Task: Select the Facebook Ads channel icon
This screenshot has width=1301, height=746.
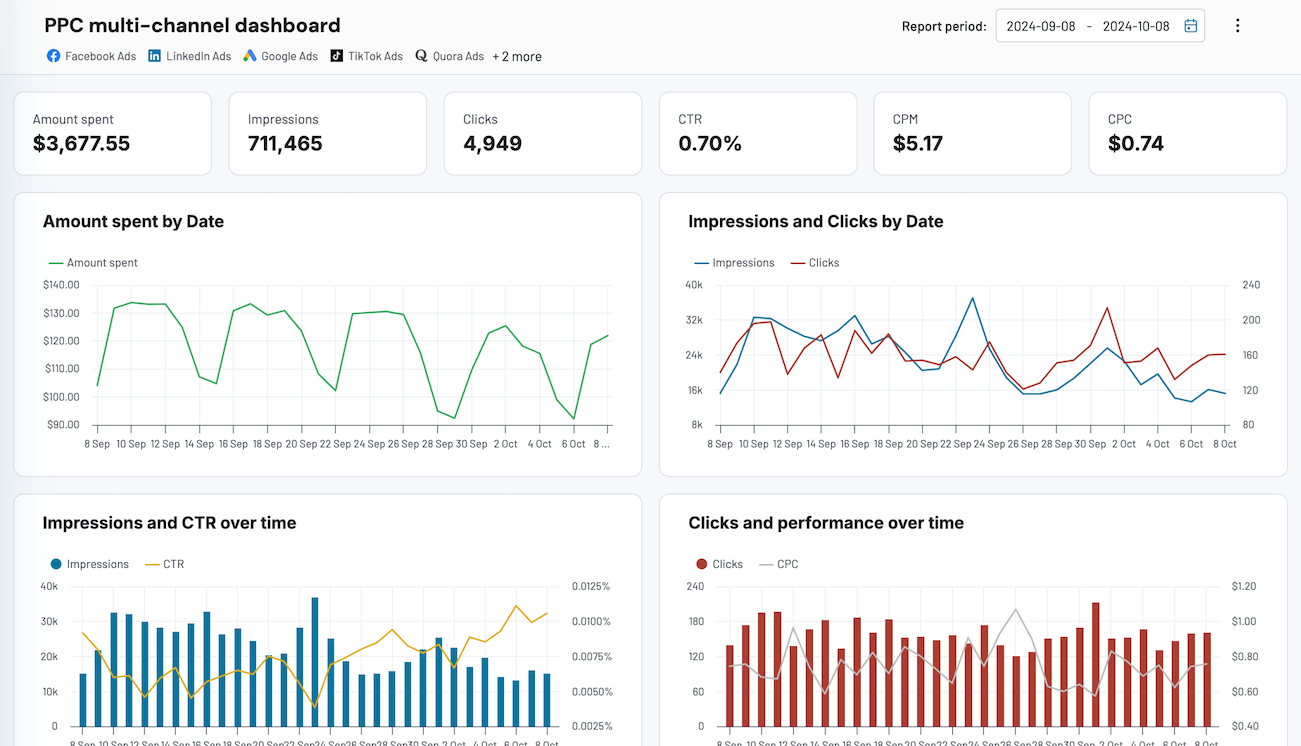Action: point(53,56)
